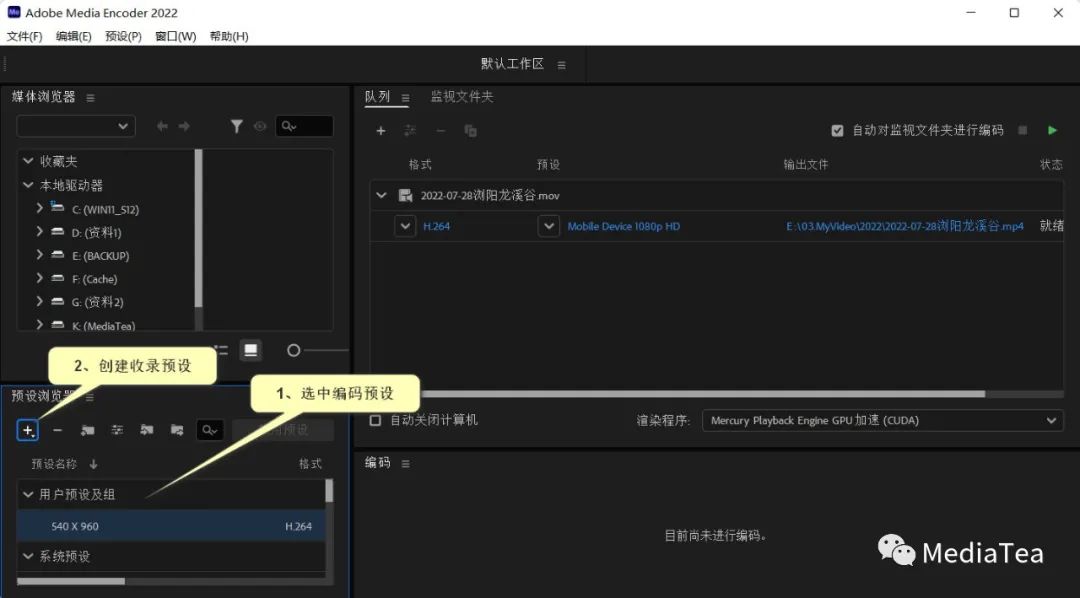Open preset settings sliders icon
This screenshot has height=598, width=1080.
[118, 431]
